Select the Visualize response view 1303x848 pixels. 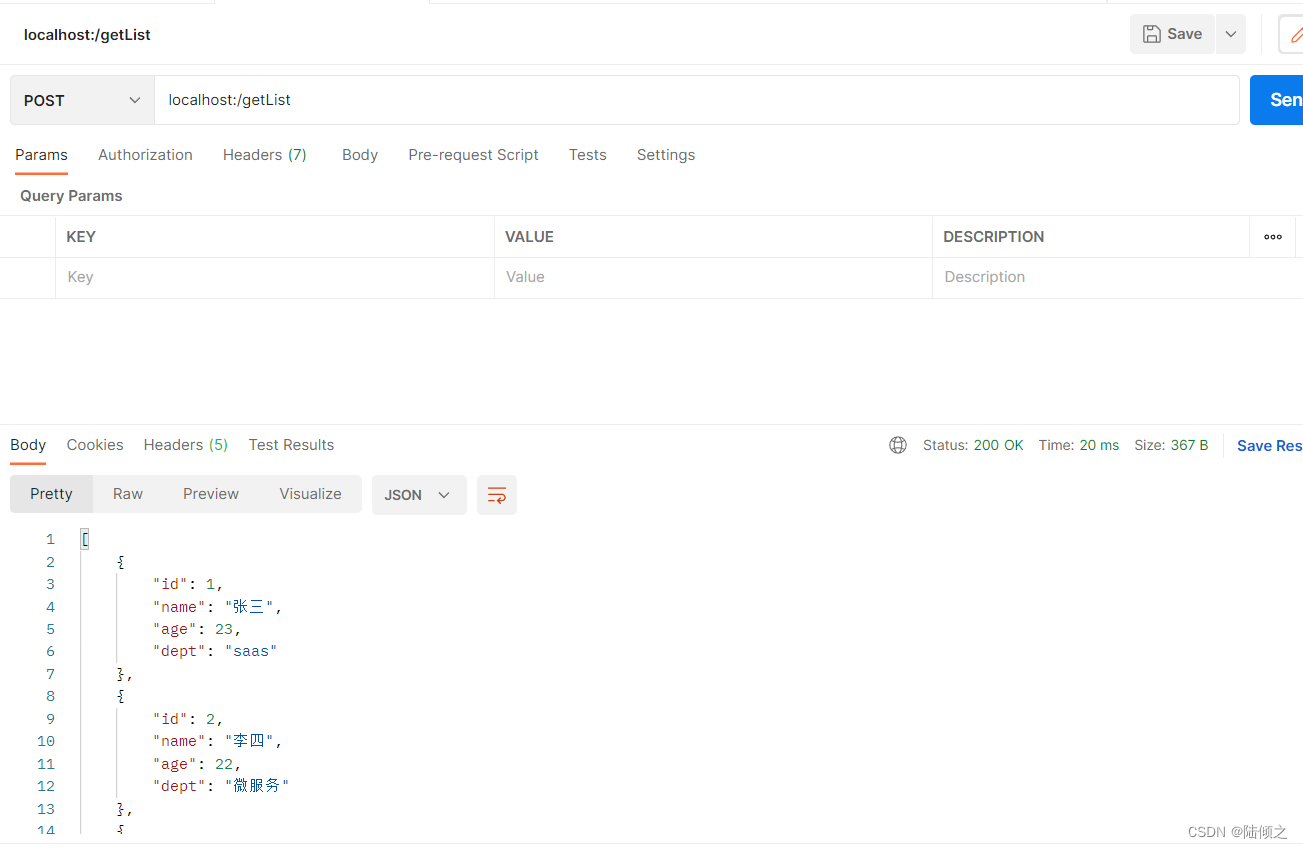click(x=310, y=494)
